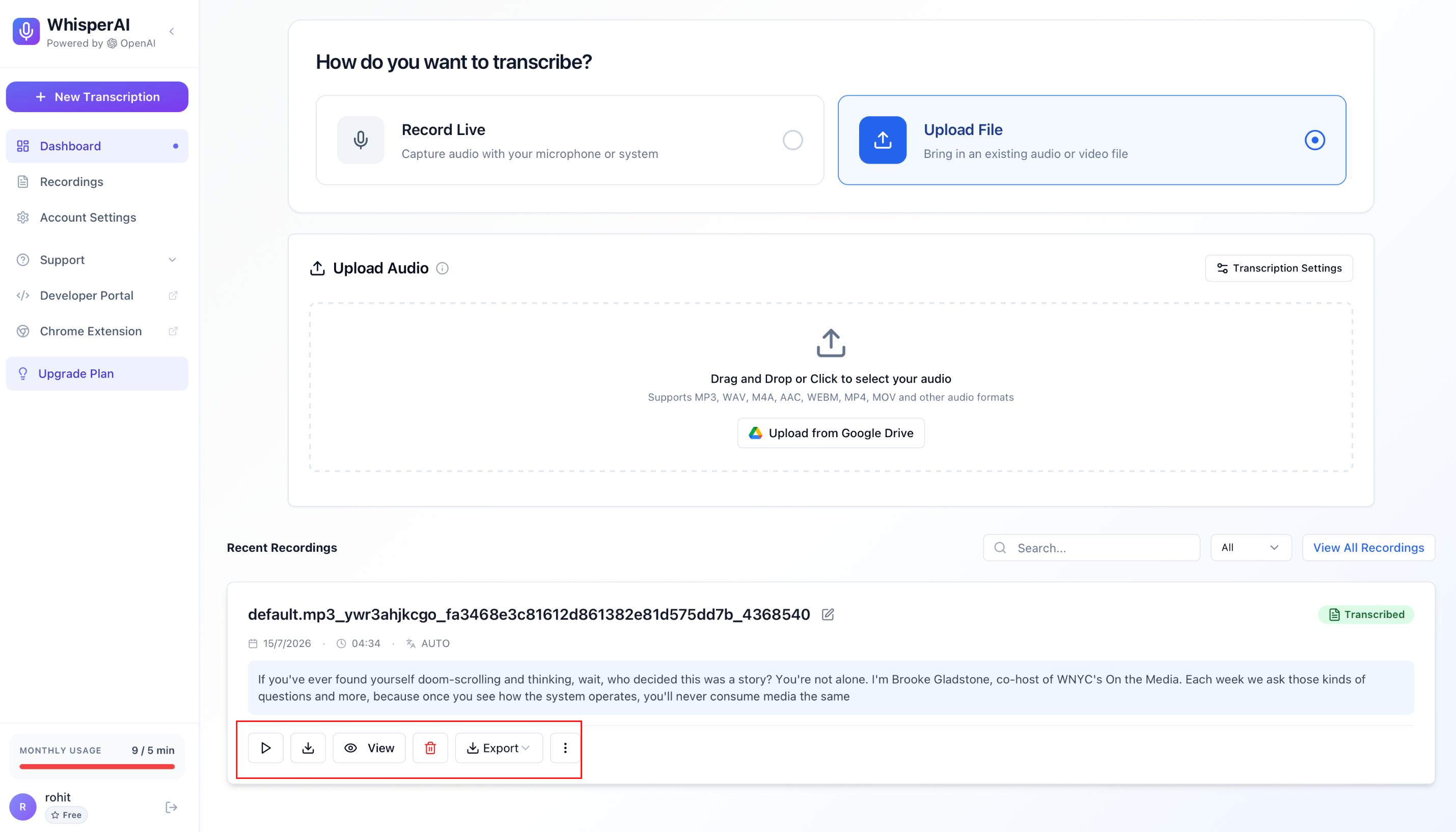Click the Upgrade Plan option

point(97,374)
